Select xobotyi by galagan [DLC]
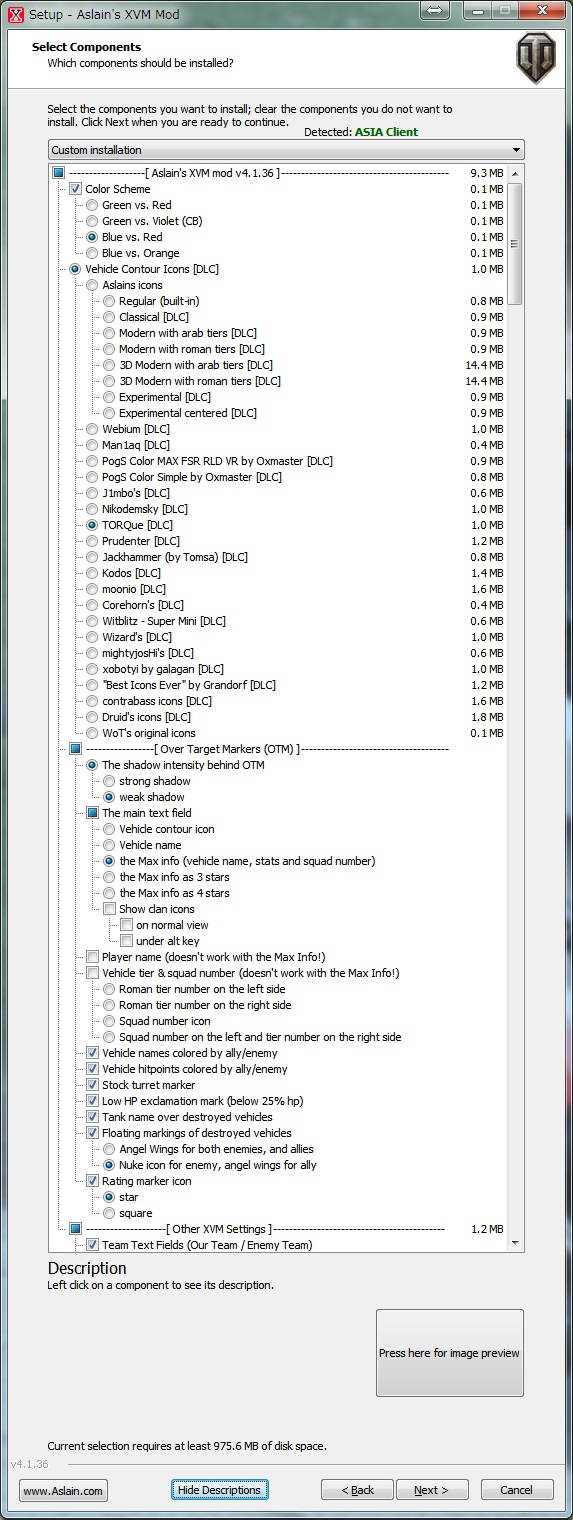This screenshot has width=573, height=1520. click(x=92, y=669)
